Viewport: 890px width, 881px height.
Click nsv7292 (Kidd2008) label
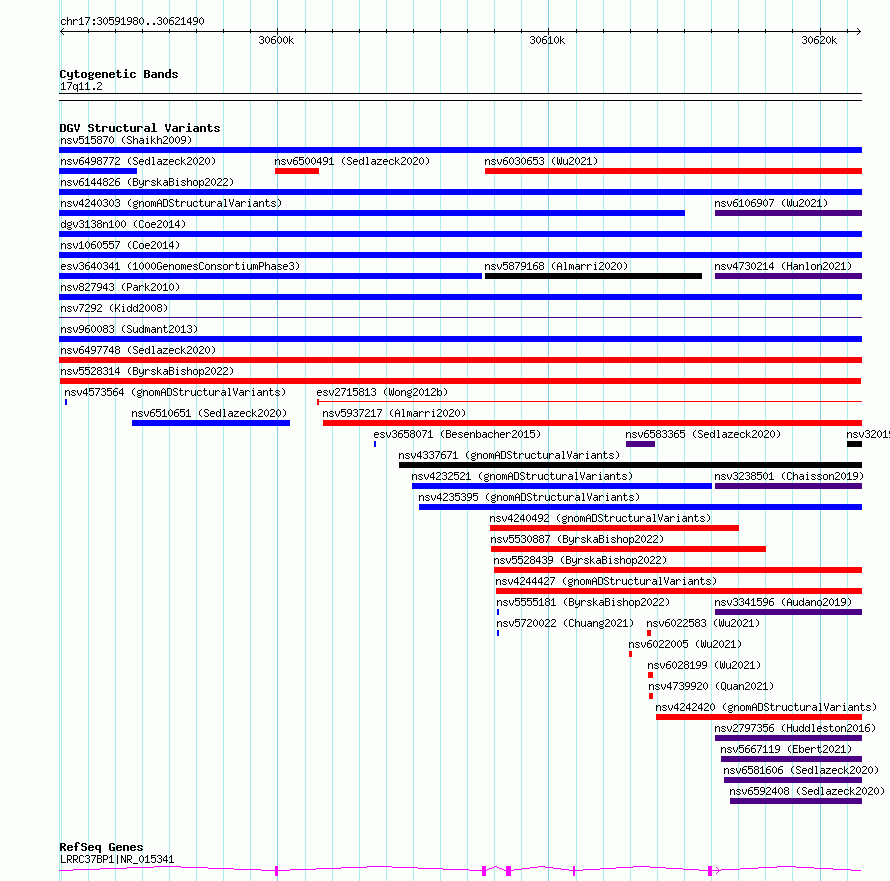tap(114, 308)
